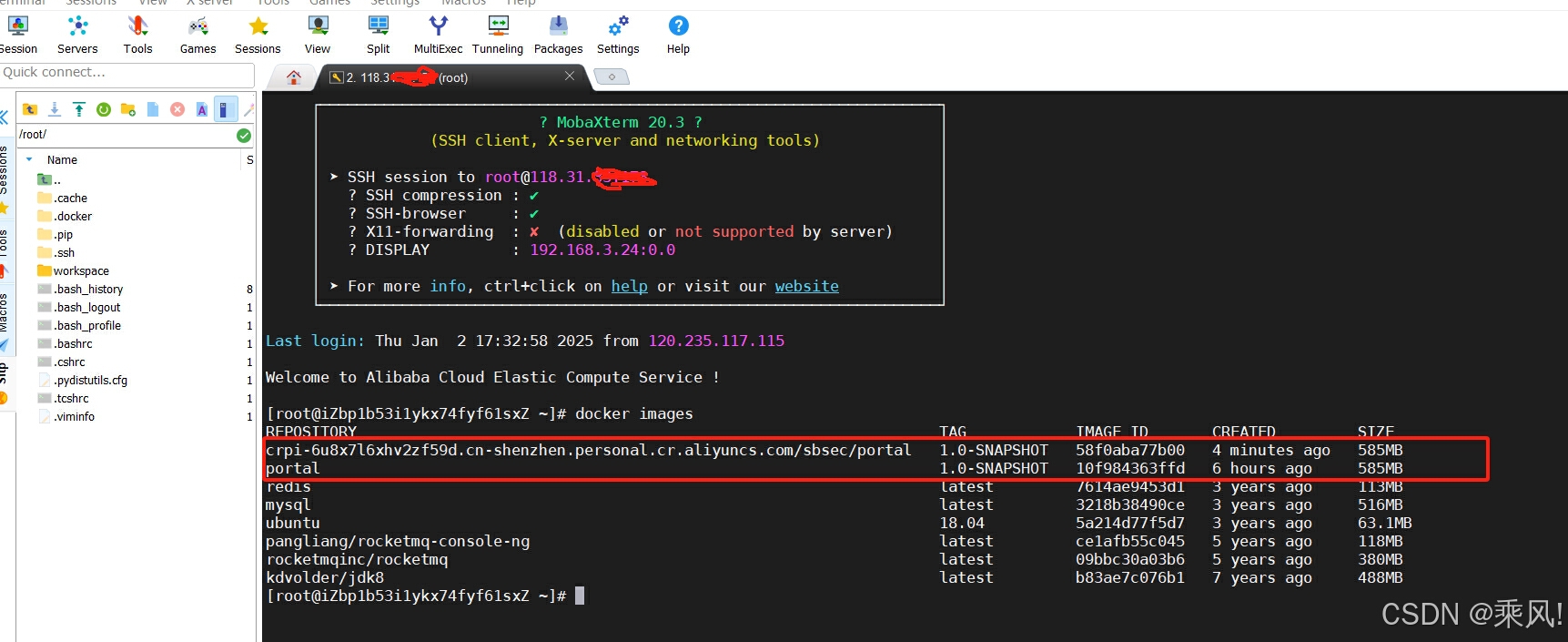Click the Split terminal toolbar icon
The image size is (1568, 642).
pos(379,36)
